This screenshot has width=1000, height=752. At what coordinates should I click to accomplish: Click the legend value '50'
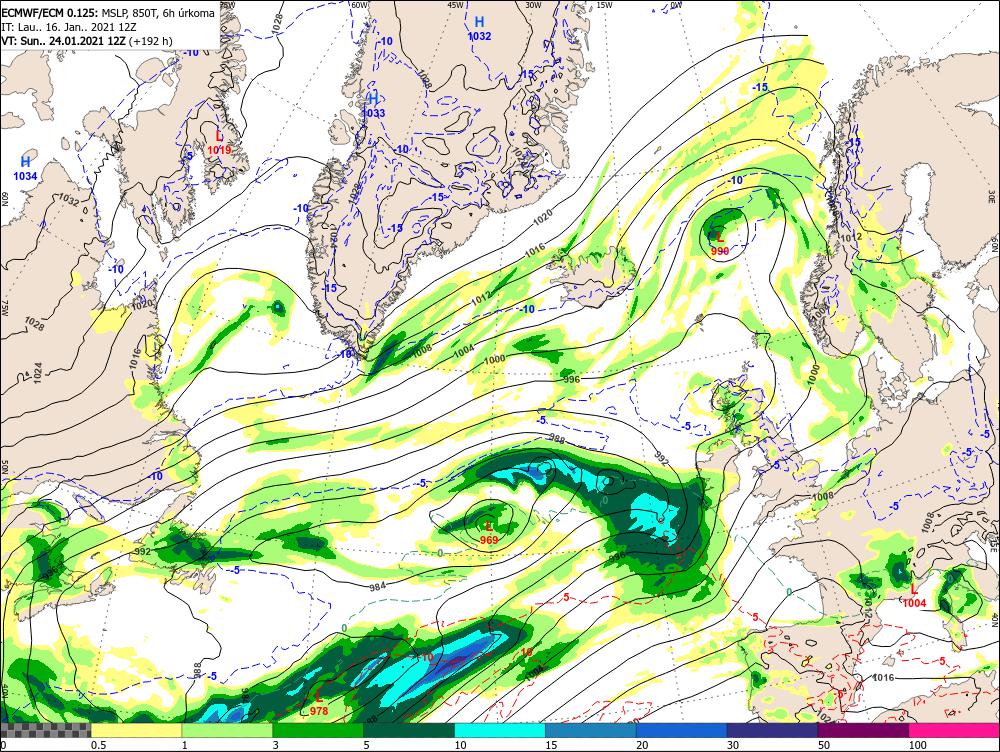tap(824, 745)
